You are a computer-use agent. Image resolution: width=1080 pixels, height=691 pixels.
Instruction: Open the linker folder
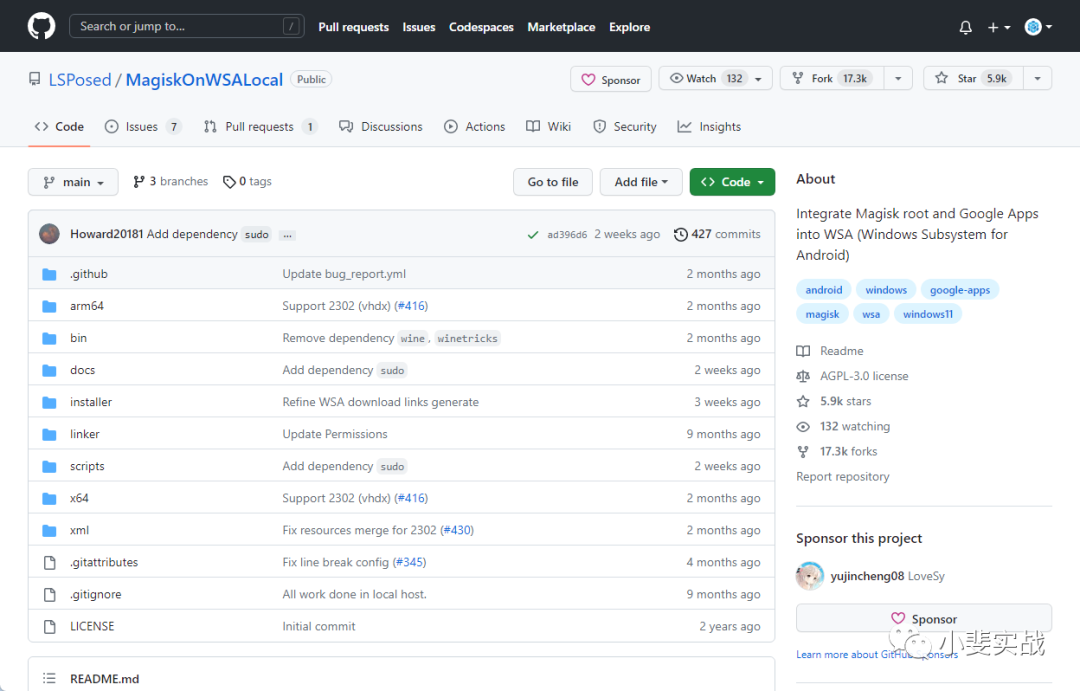coord(85,434)
